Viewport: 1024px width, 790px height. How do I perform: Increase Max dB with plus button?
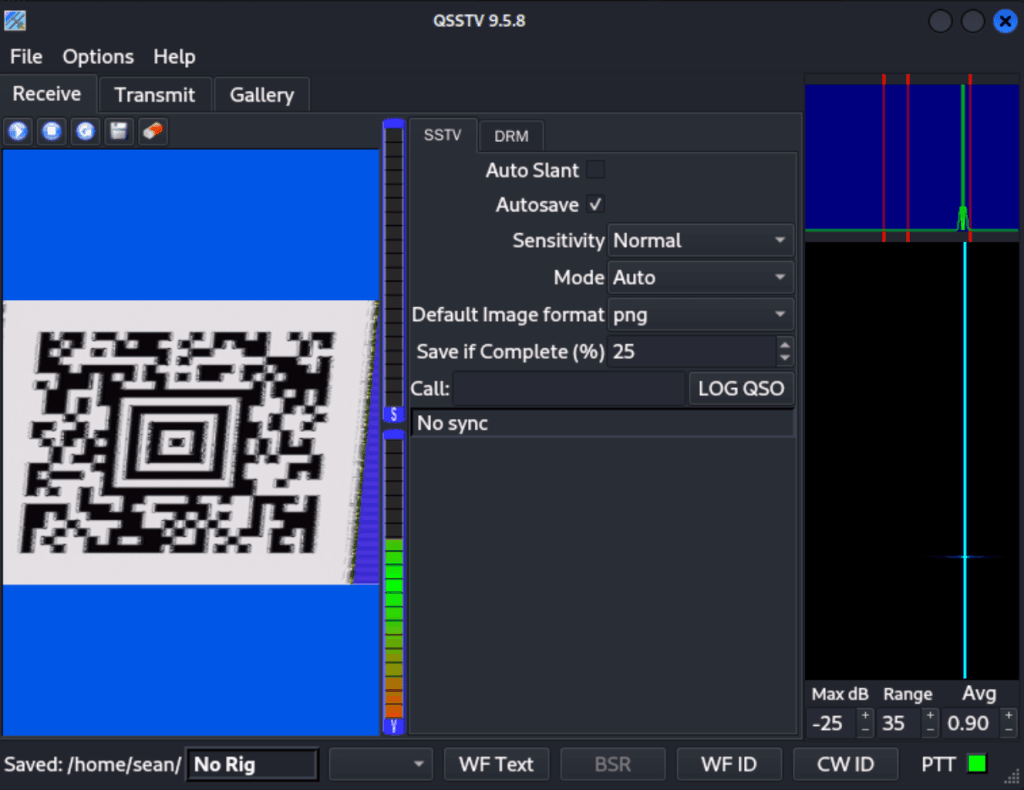tap(865, 716)
